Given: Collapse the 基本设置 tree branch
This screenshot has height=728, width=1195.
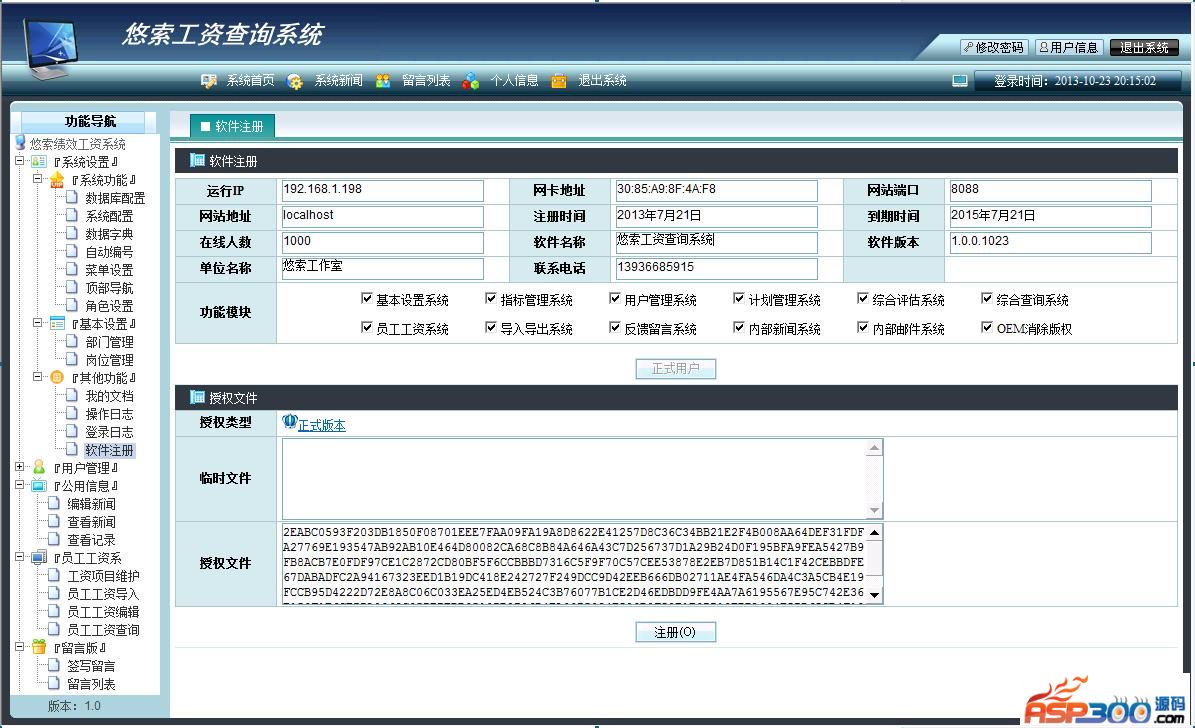Looking at the screenshot, I should (x=38, y=323).
